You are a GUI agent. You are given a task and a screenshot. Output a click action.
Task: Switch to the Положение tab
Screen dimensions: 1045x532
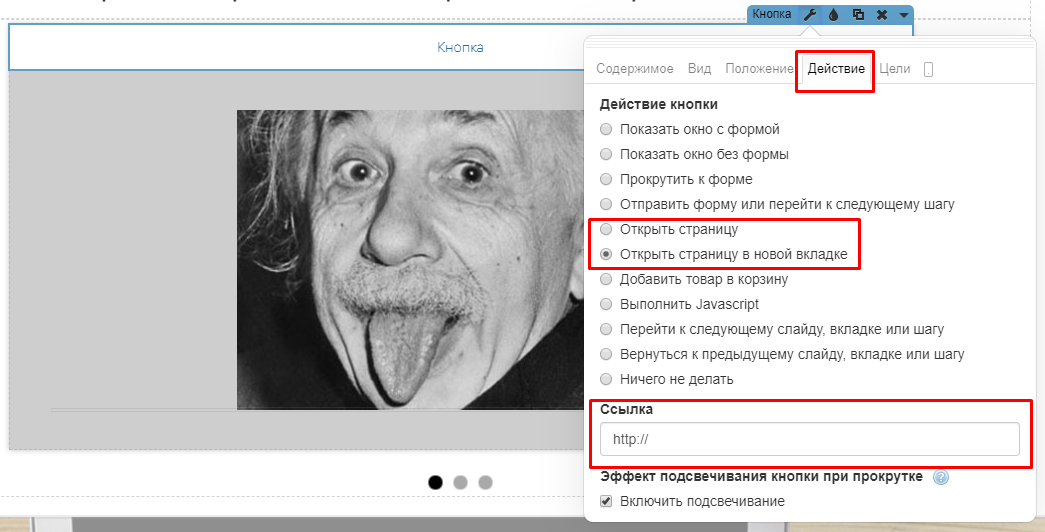click(x=759, y=69)
